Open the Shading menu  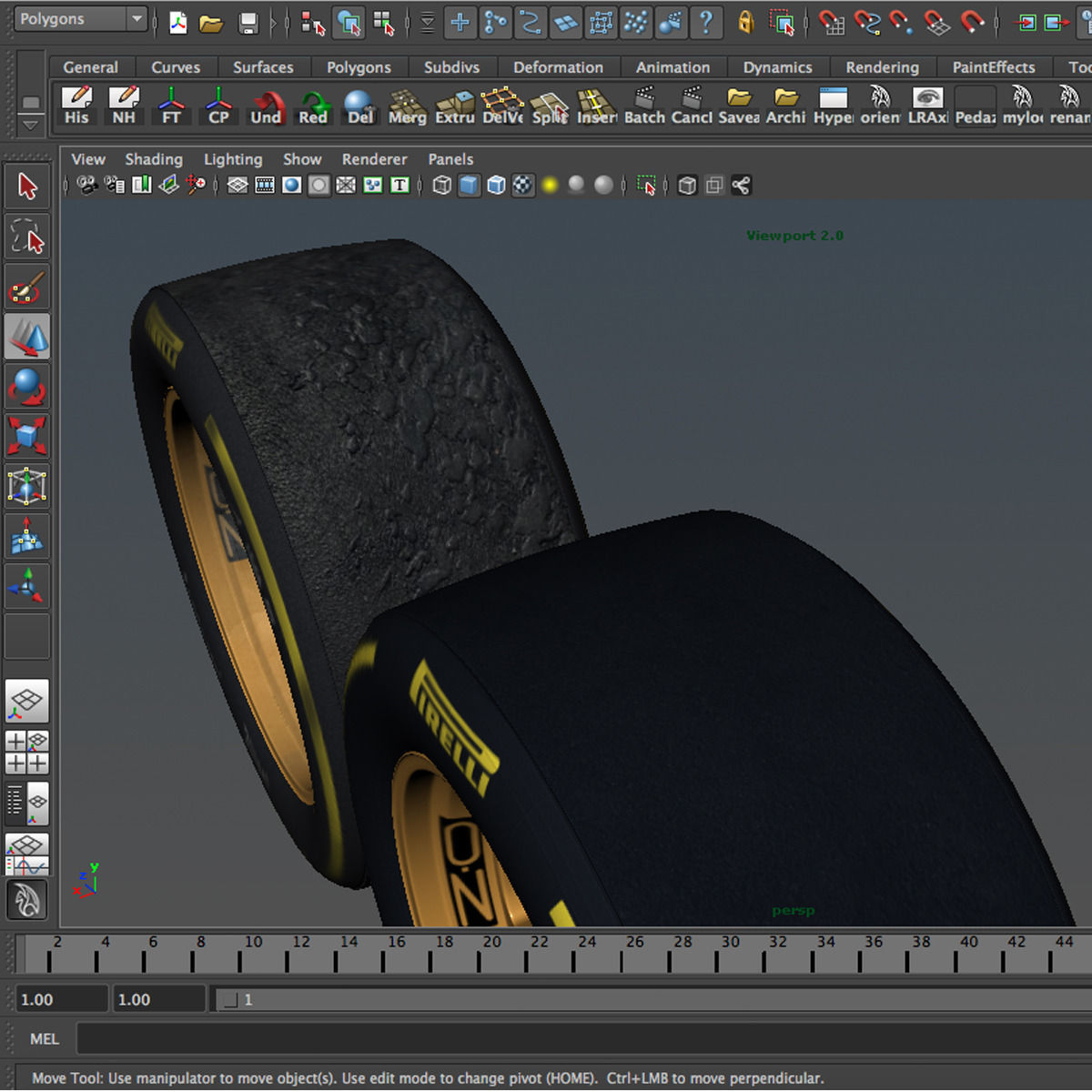point(154,159)
